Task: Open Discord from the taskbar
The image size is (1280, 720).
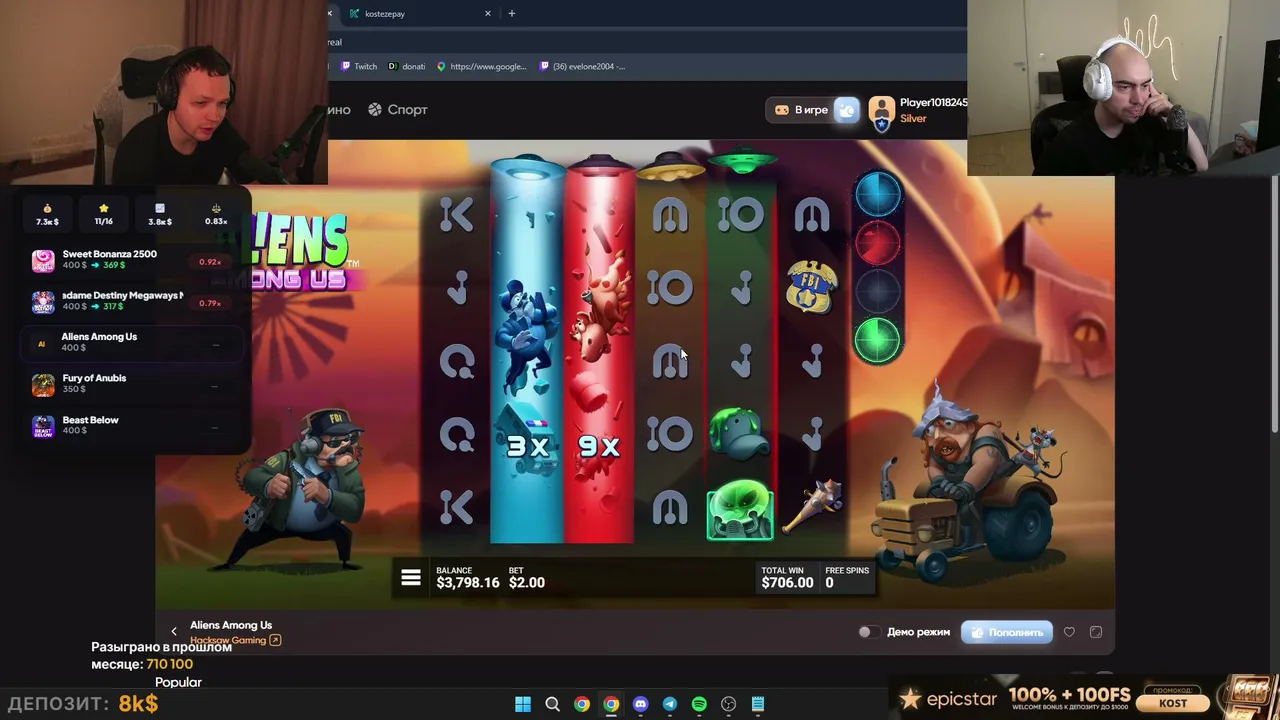Action: point(640,704)
